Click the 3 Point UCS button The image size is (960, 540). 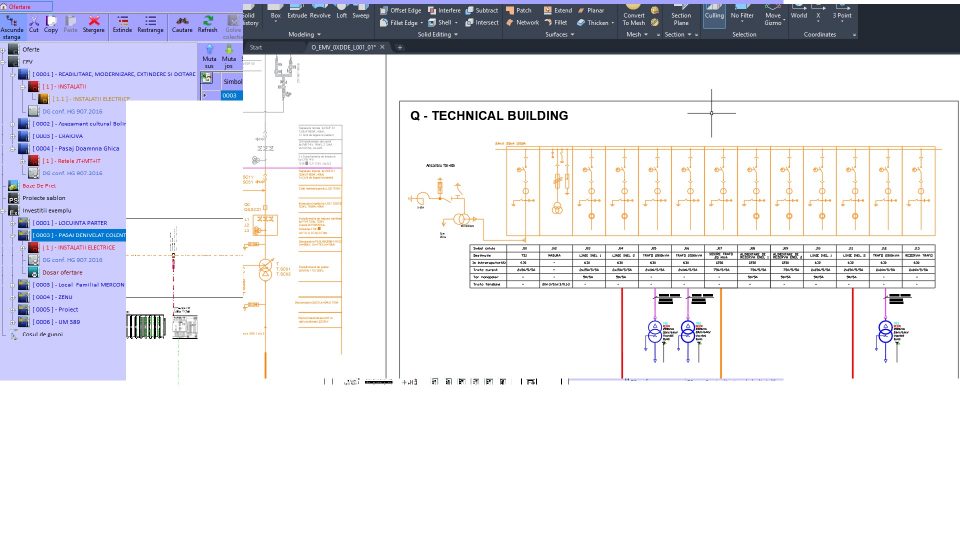click(842, 13)
